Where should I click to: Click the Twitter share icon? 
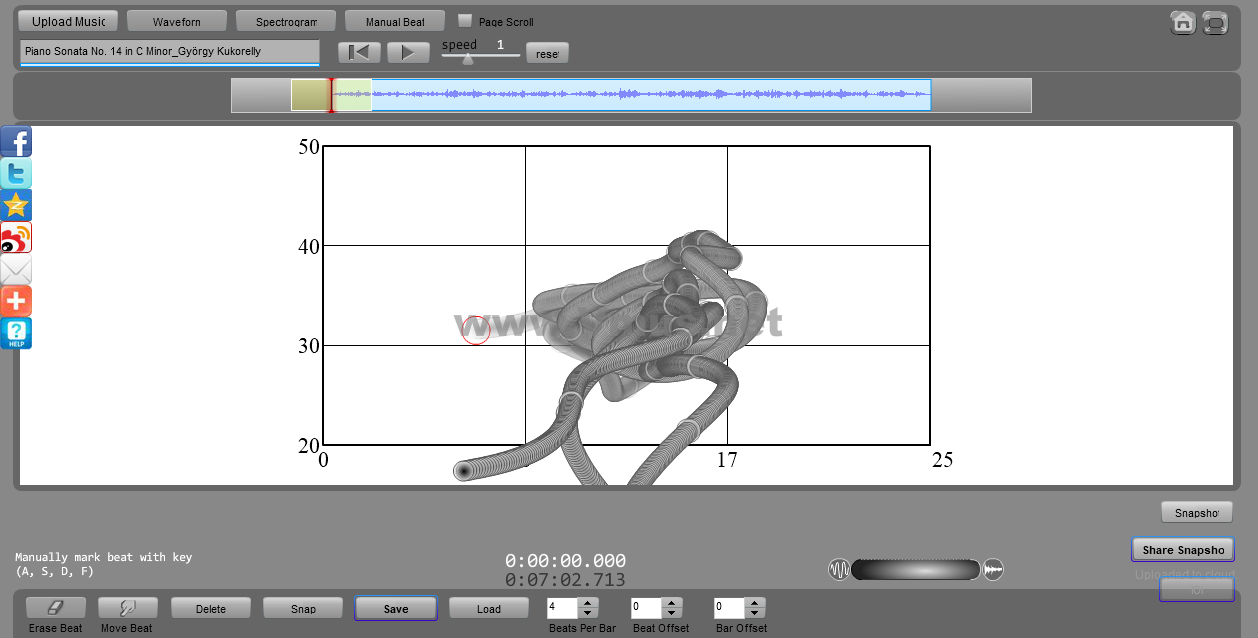[x=16, y=173]
